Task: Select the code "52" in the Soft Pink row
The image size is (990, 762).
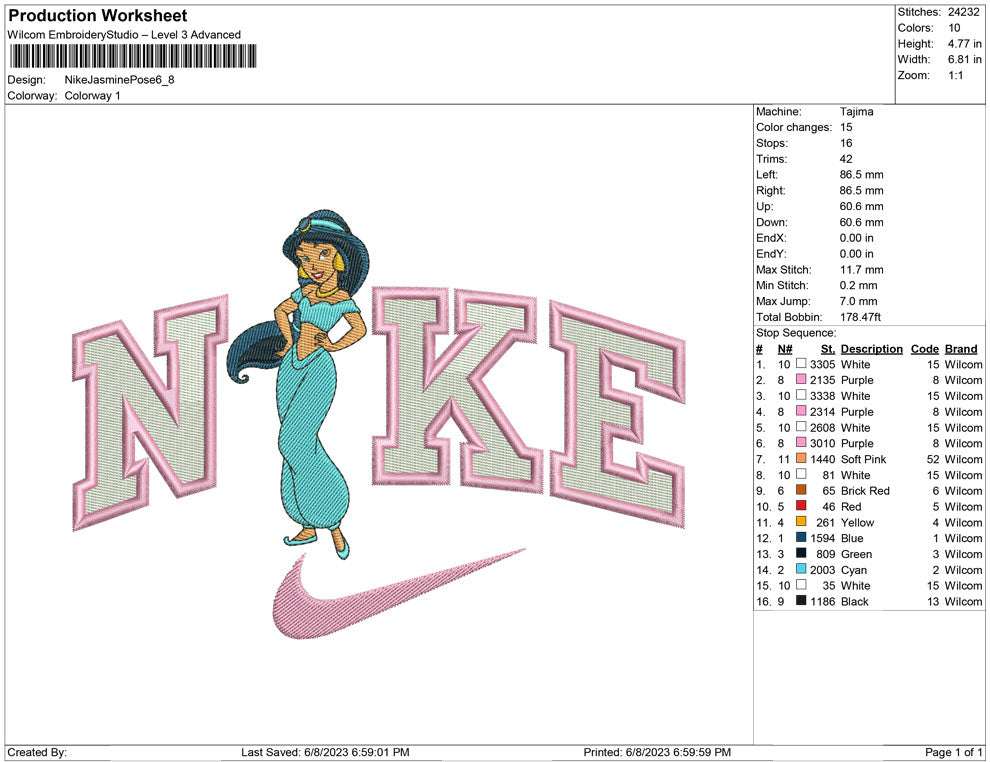Action: click(x=933, y=459)
